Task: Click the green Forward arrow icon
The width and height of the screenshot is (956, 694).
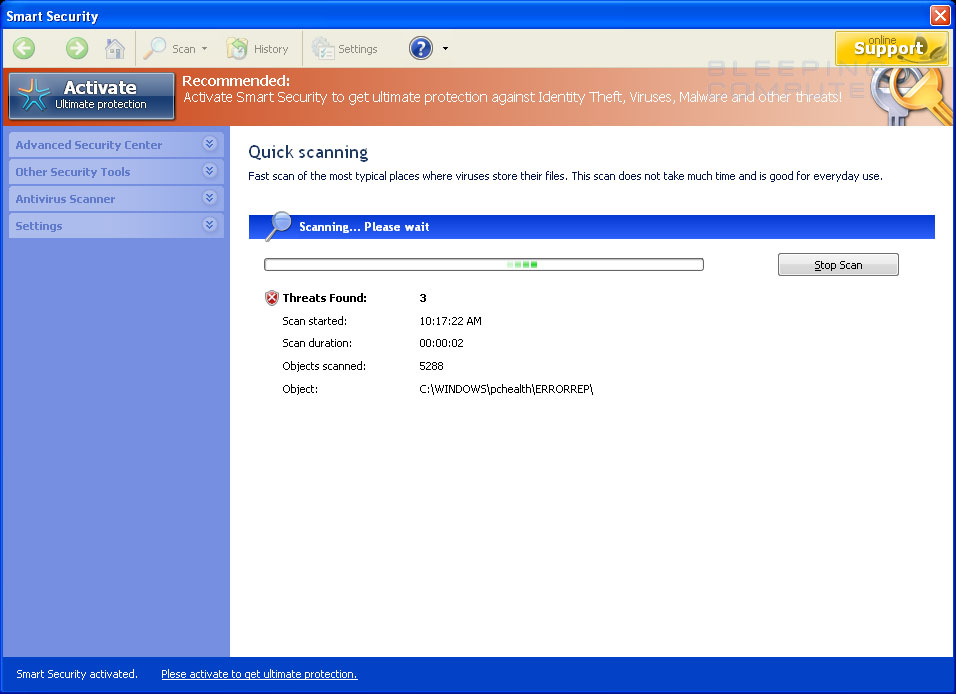Action: pos(77,48)
